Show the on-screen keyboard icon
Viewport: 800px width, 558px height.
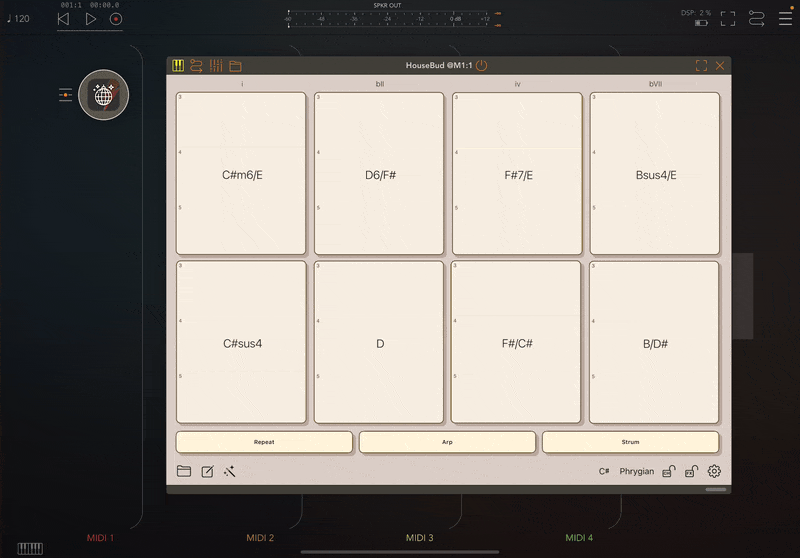30,548
